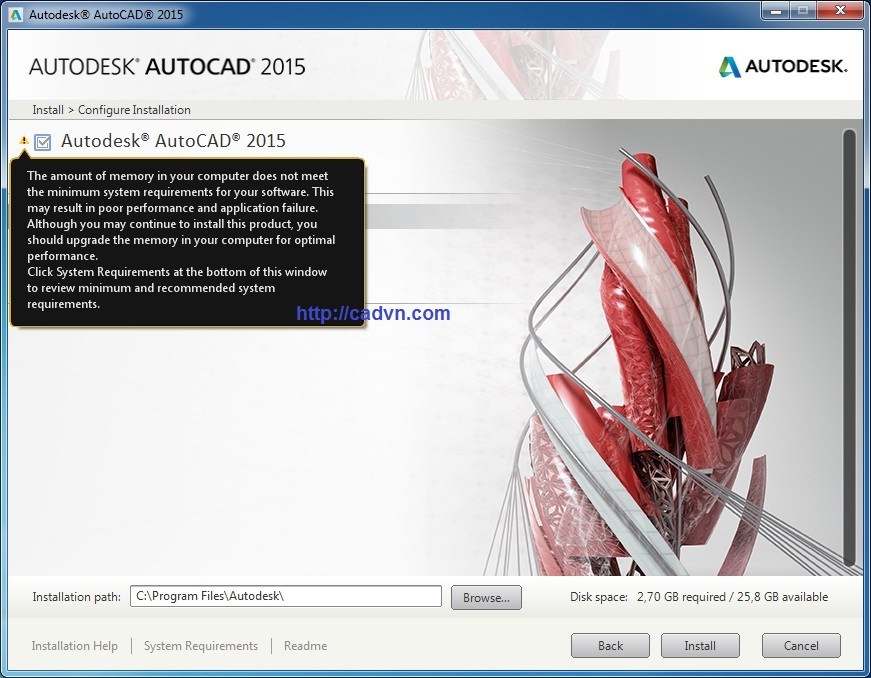
Task: Start installation with the Install button
Action: [x=700, y=645]
